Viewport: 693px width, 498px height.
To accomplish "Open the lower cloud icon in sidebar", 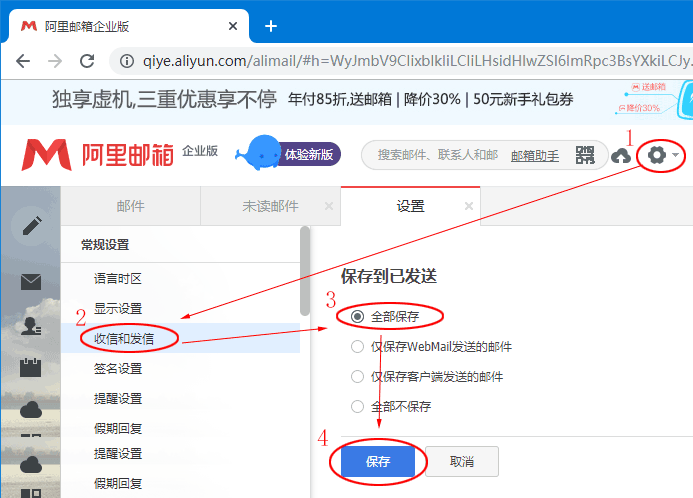I will pos(31,465).
